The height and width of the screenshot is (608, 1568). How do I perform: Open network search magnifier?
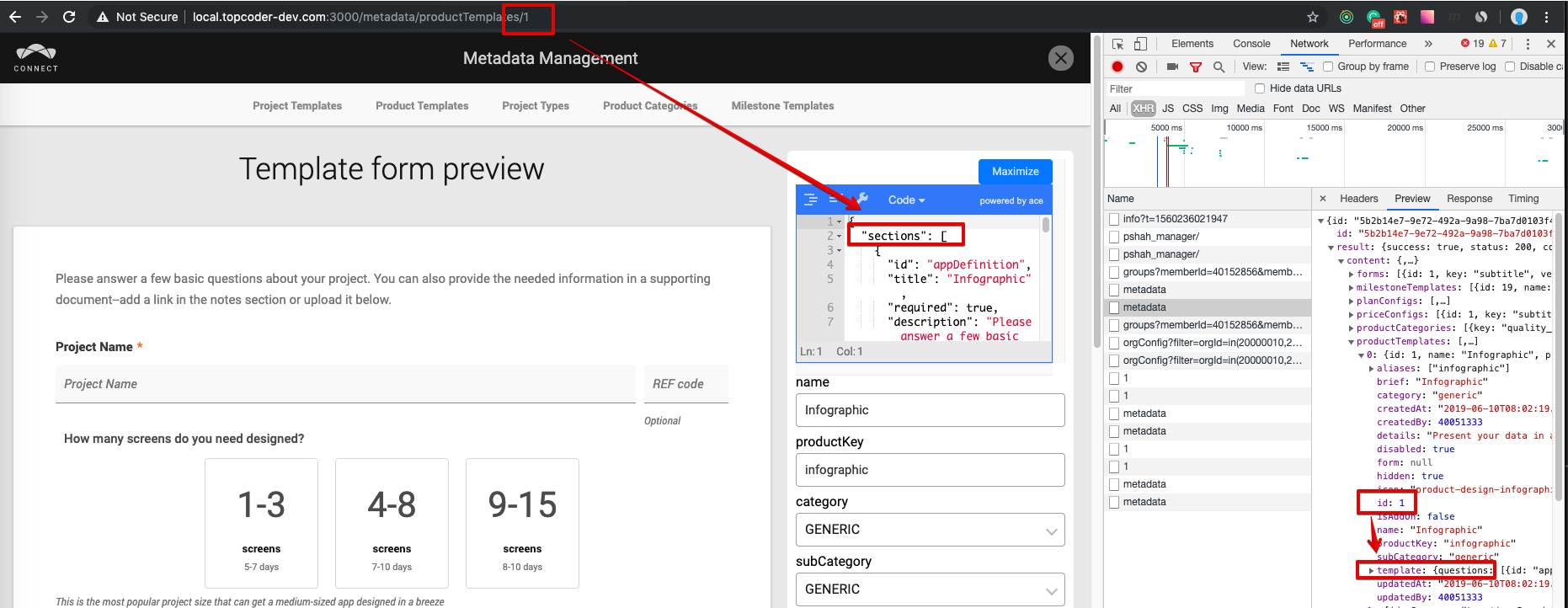coord(1219,67)
